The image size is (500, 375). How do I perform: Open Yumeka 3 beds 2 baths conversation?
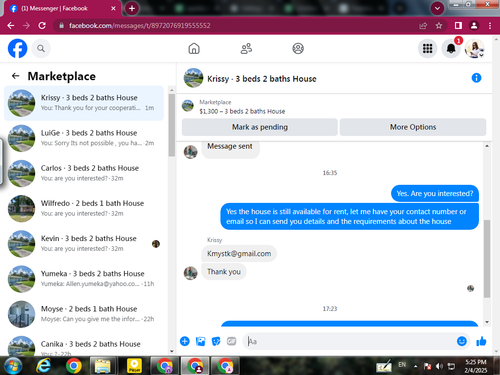click(x=84, y=279)
